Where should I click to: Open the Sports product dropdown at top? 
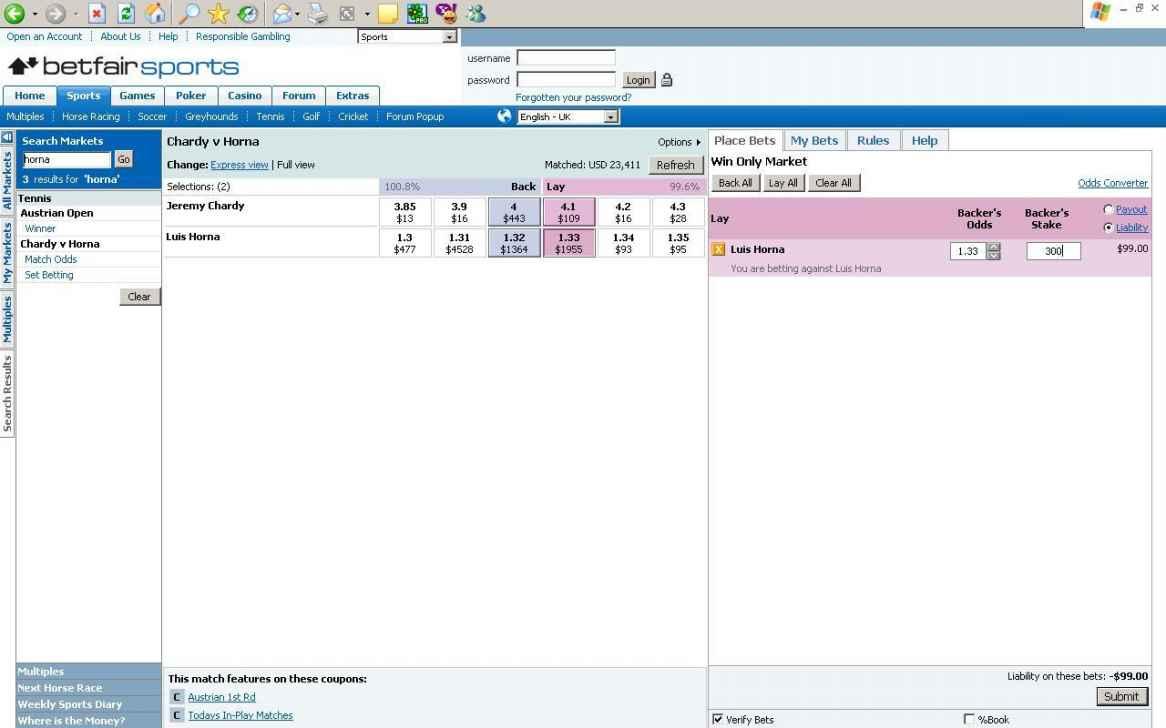(407, 37)
